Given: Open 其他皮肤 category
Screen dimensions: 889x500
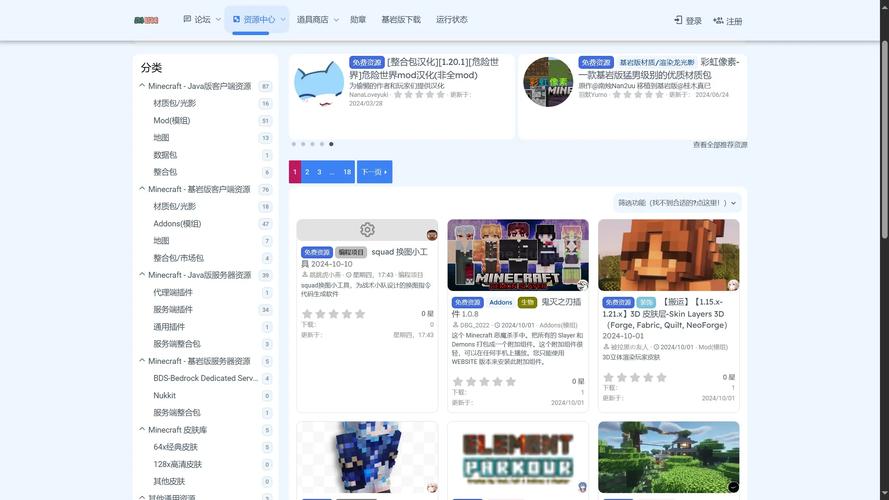Looking at the screenshot, I should point(169,481).
